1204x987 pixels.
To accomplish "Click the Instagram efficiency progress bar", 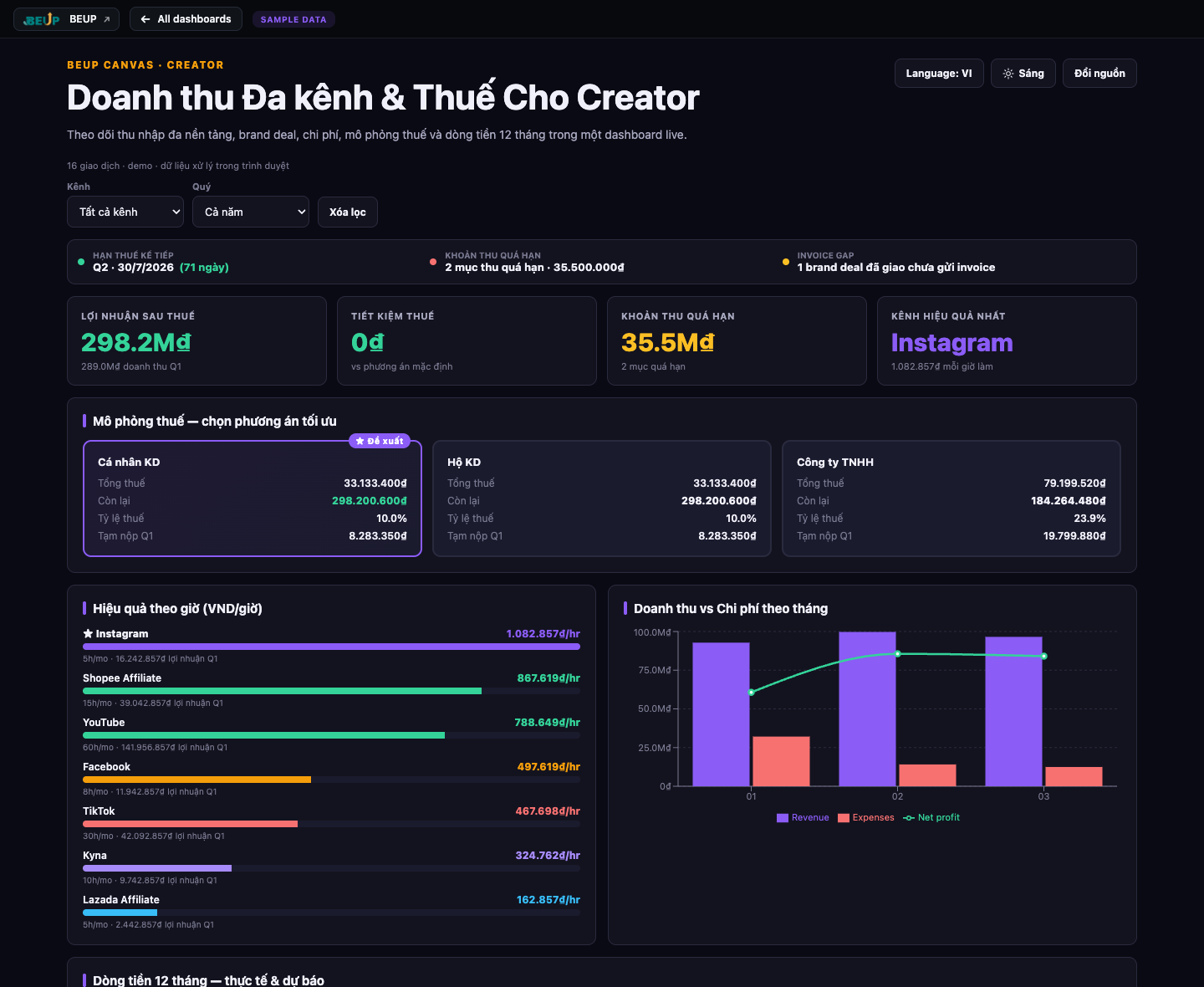I will 331,647.
